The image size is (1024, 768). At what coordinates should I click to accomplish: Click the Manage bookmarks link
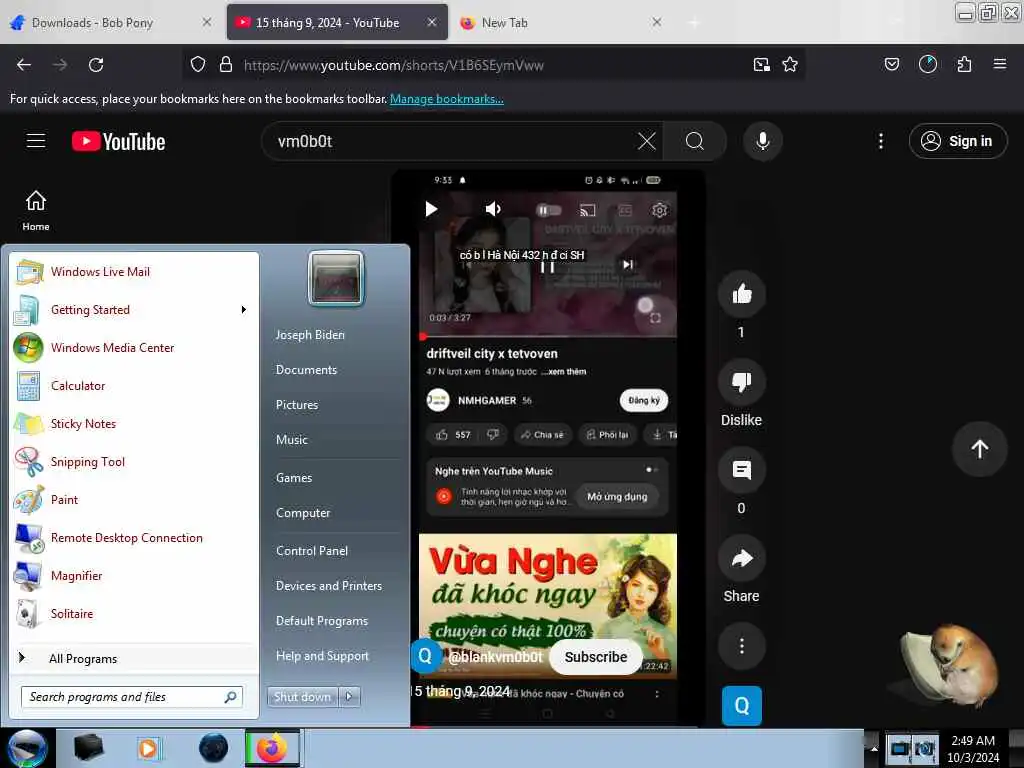pos(447,99)
